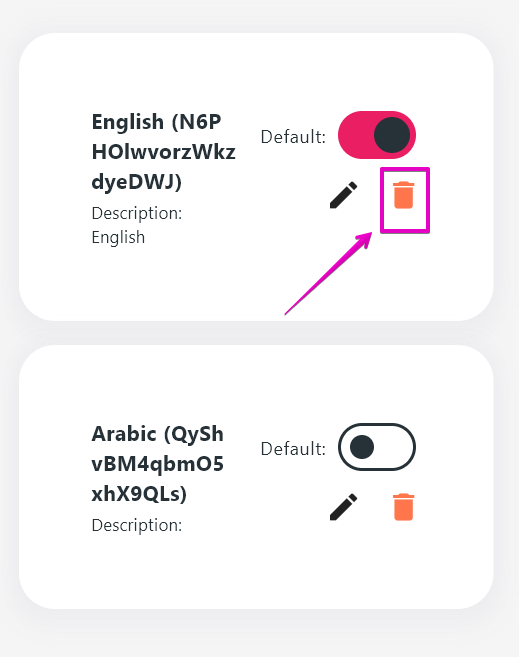This screenshot has height=657, width=519.
Task: Click the Default label in Arabic card
Action: (293, 449)
